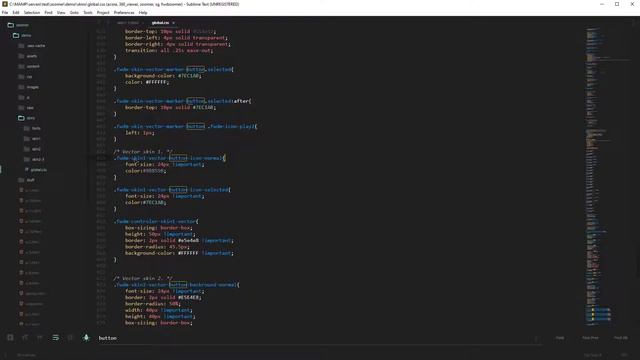The width and height of the screenshot is (640, 360).
Task: Click the "color: #FFFFFF;" code line
Action: (147, 82)
